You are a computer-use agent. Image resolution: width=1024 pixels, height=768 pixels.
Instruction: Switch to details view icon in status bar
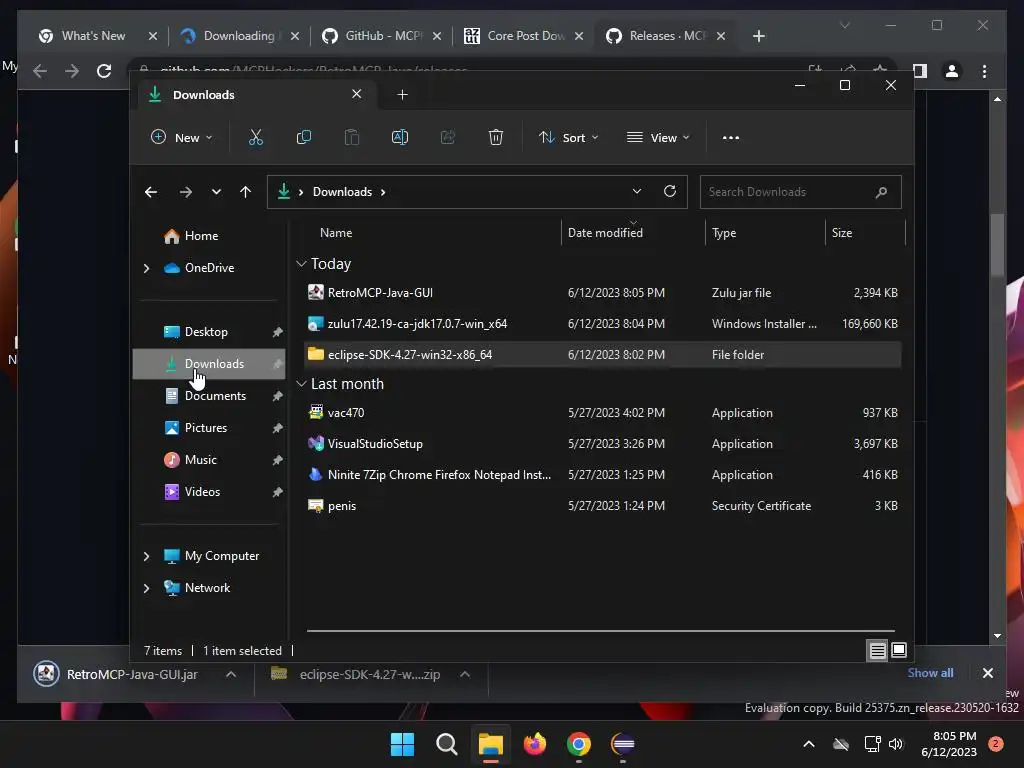pyautogui.click(x=877, y=650)
